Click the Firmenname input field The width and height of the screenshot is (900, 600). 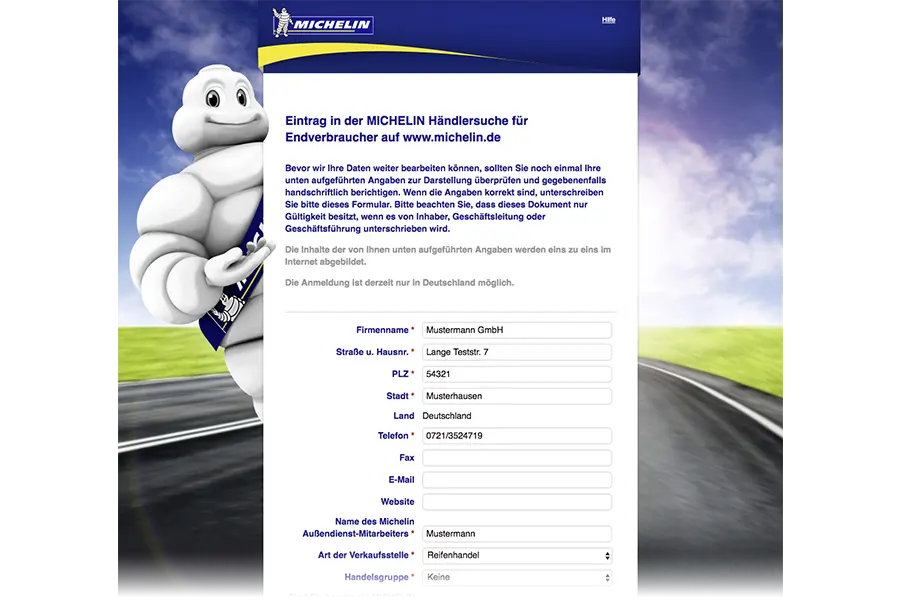tap(517, 330)
